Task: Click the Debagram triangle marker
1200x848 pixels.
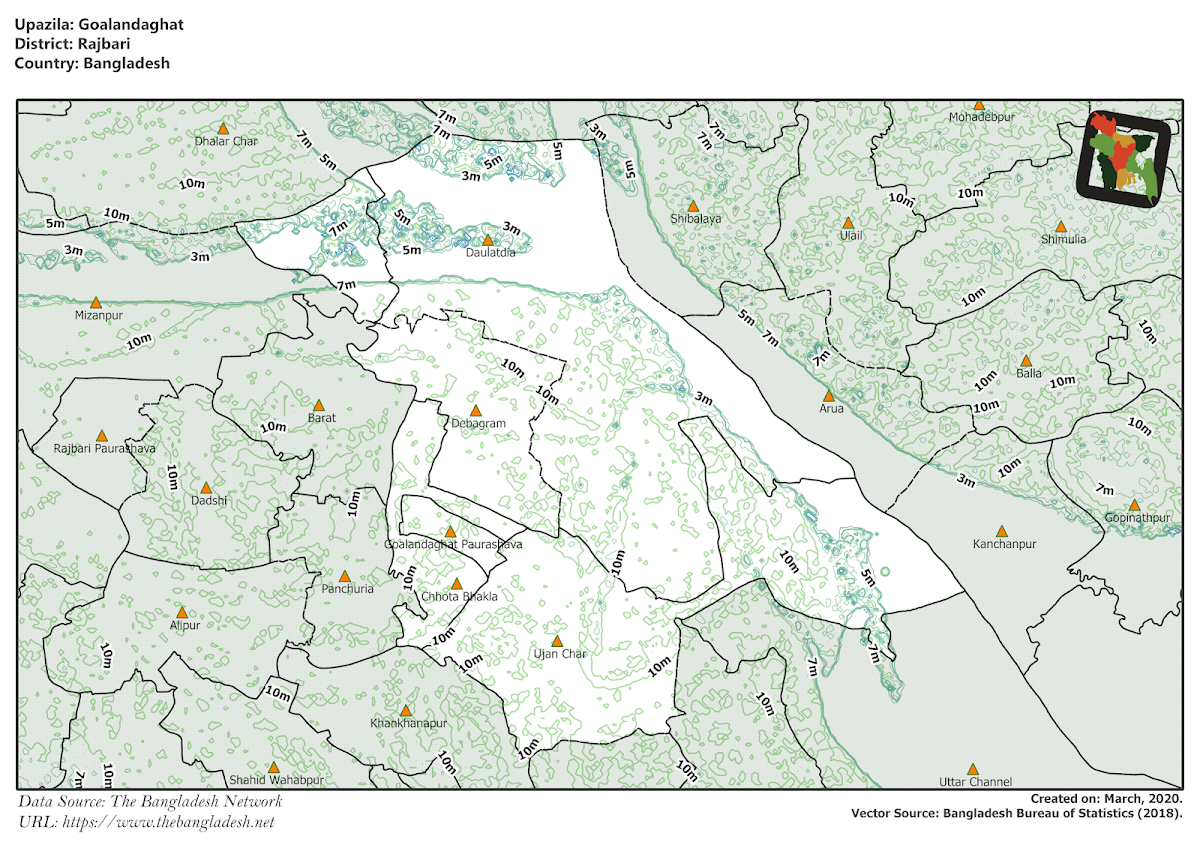Action: pos(476,411)
